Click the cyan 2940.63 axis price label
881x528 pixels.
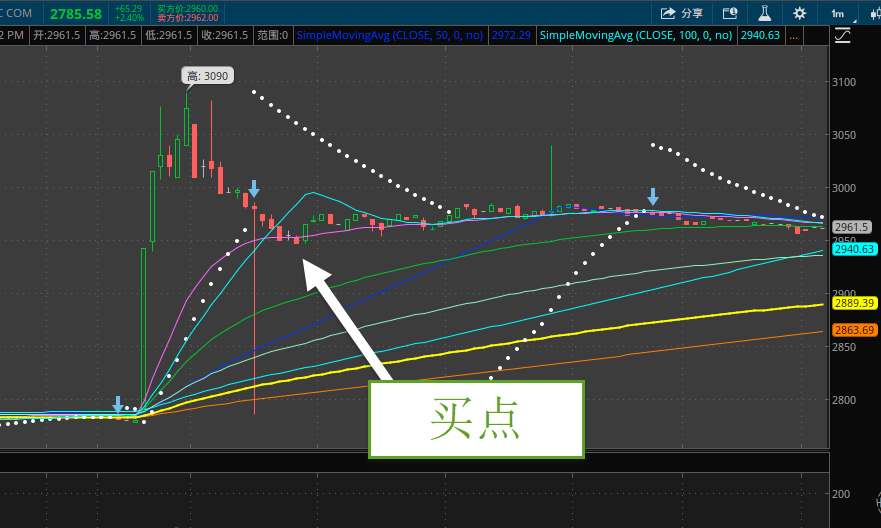(x=854, y=249)
